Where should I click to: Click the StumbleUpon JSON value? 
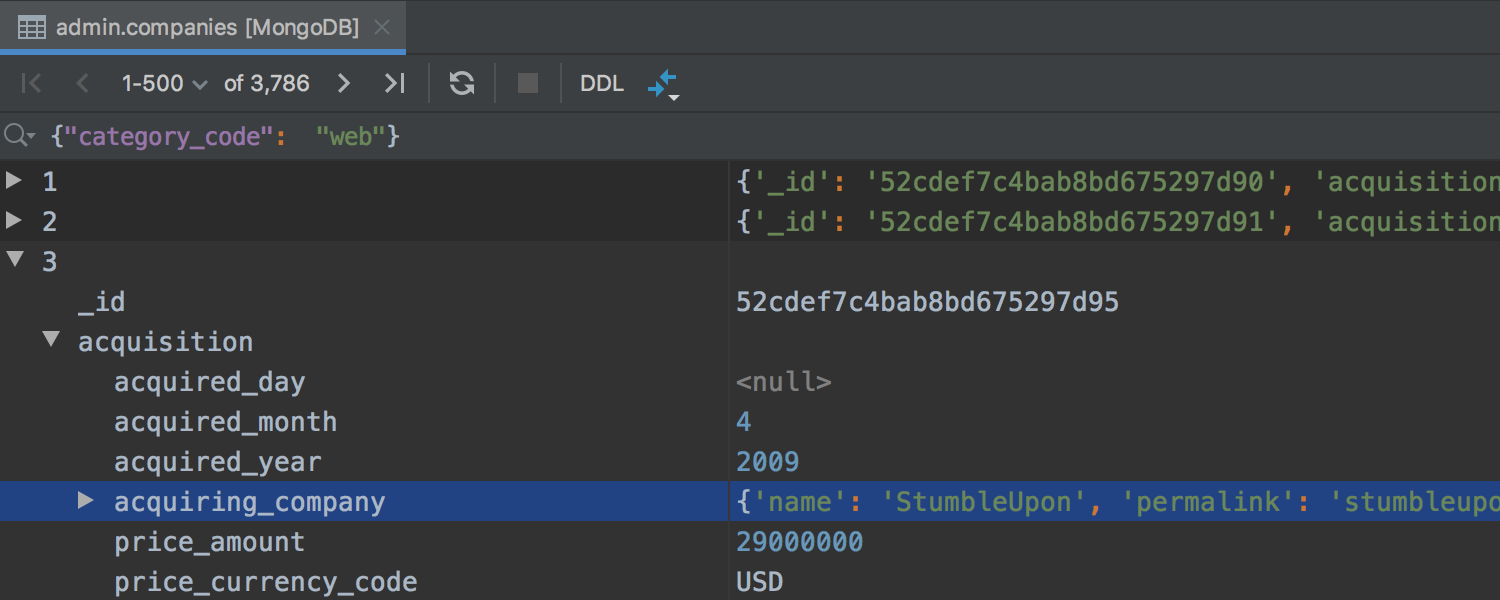tap(1117, 501)
